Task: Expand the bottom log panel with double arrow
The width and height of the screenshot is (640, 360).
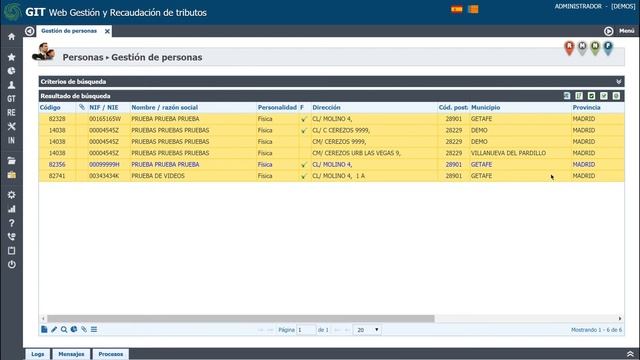Action: pos(630,354)
